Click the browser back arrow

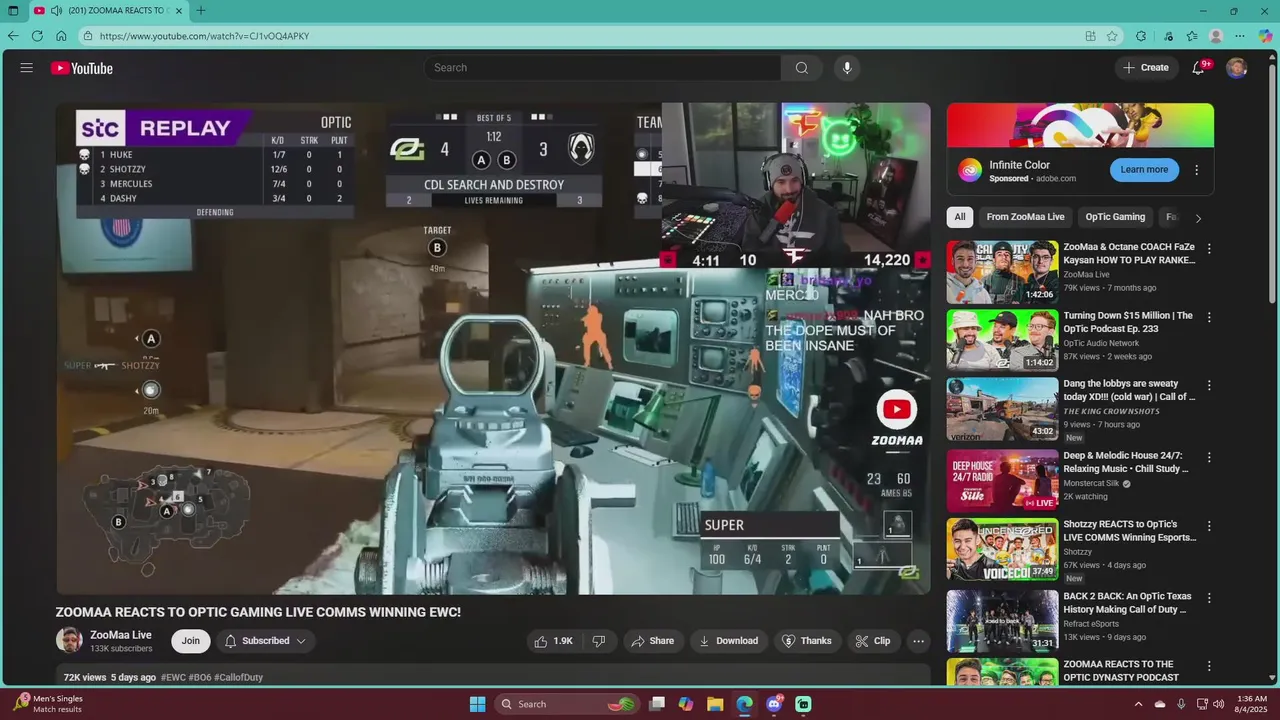pyautogui.click(x=13, y=36)
